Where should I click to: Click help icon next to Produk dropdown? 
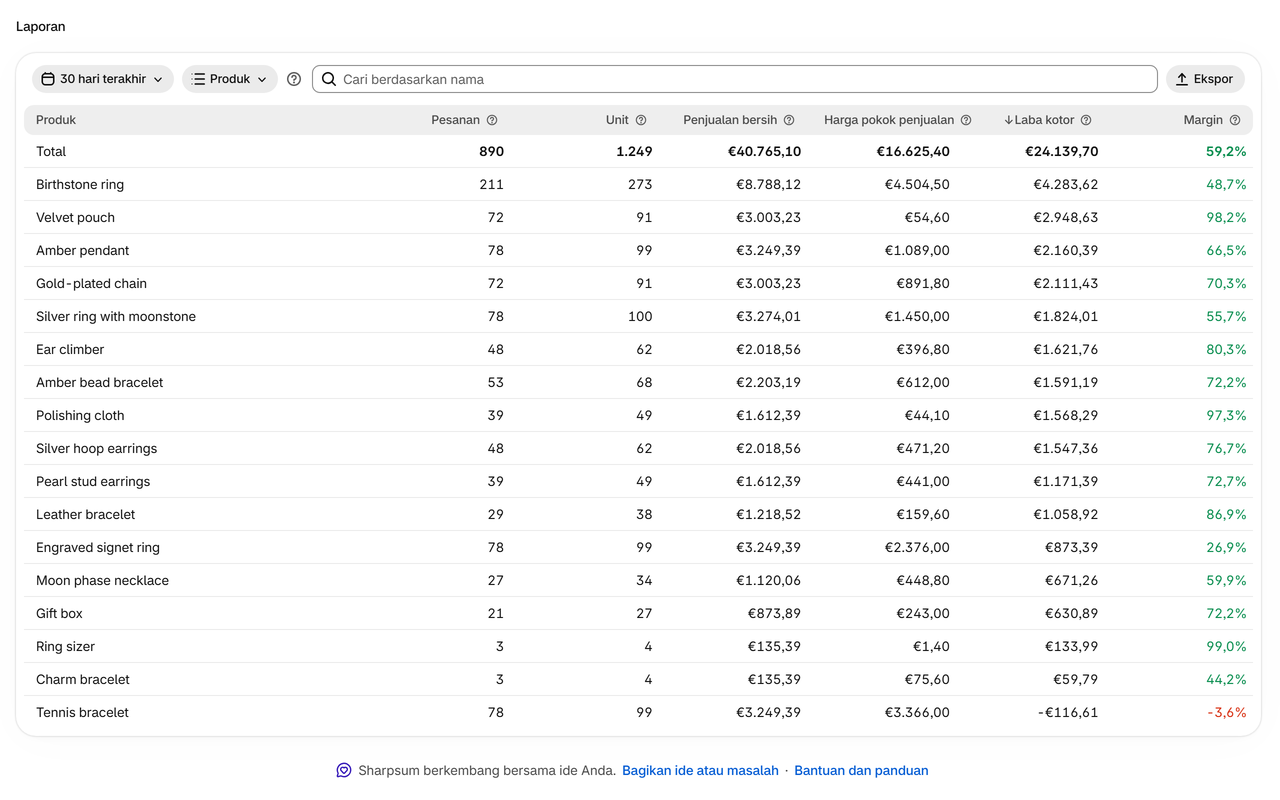pos(294,79)
